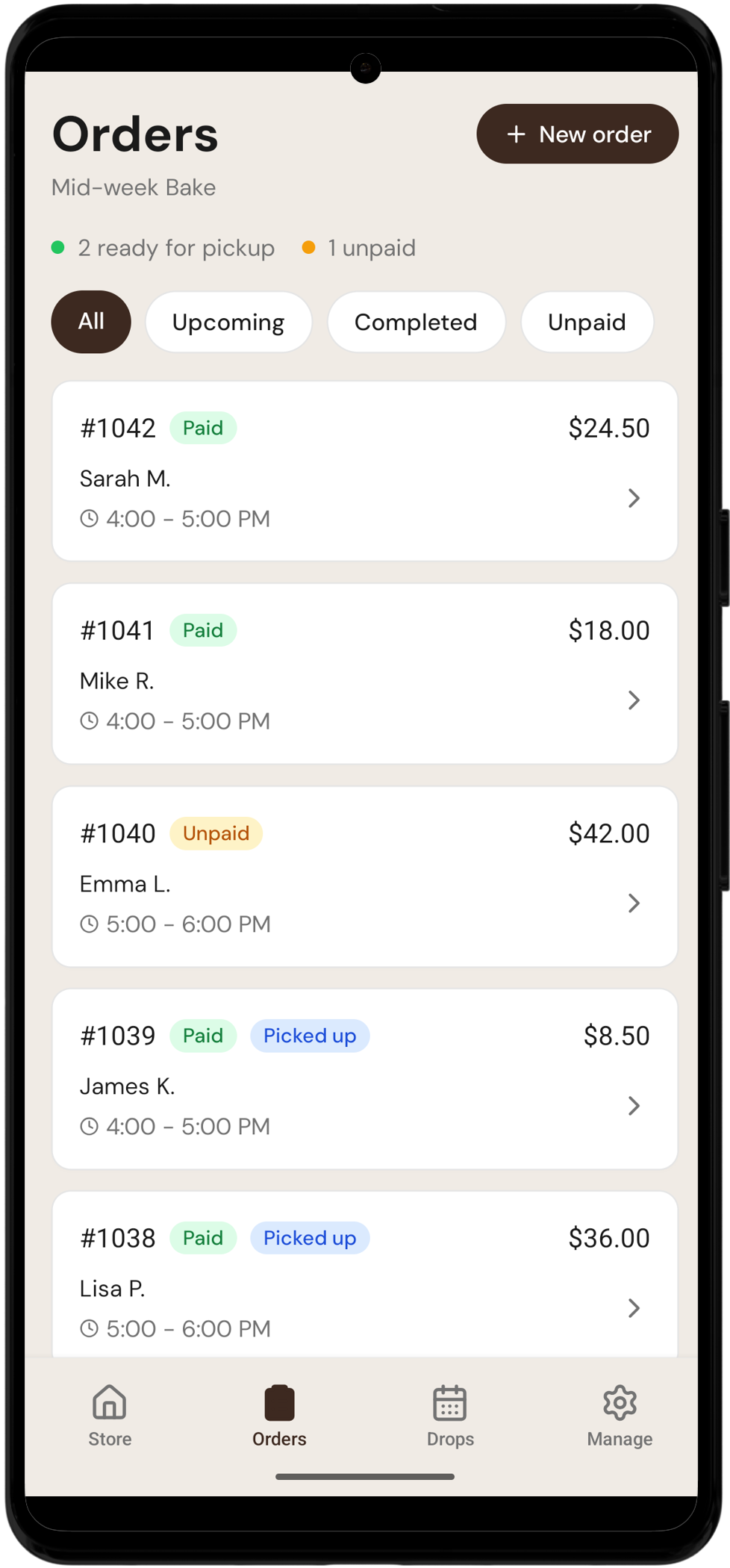
Task: Click the clock icon on Emma L.'s order
Action: click(x=90, y=924)
